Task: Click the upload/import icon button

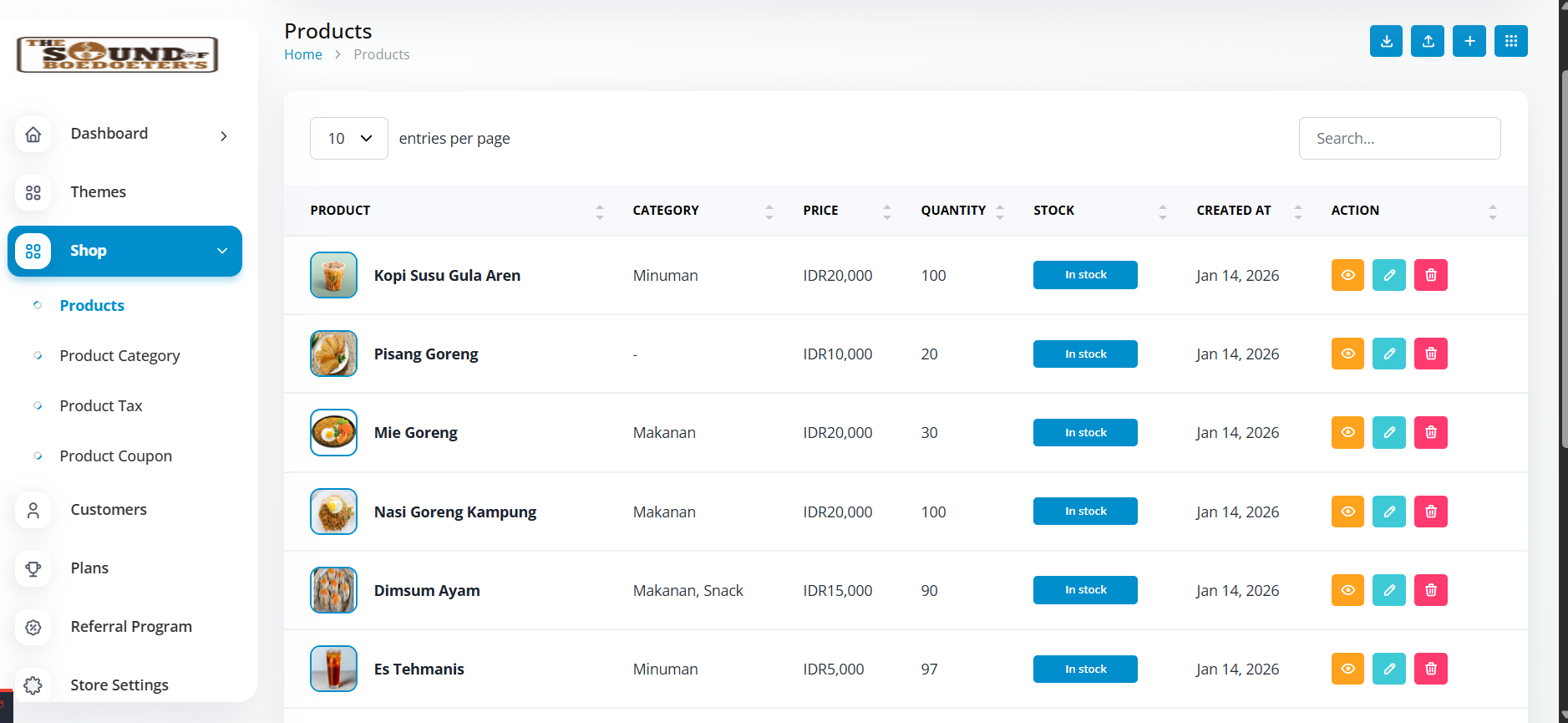Action: tap(1428, 41)
